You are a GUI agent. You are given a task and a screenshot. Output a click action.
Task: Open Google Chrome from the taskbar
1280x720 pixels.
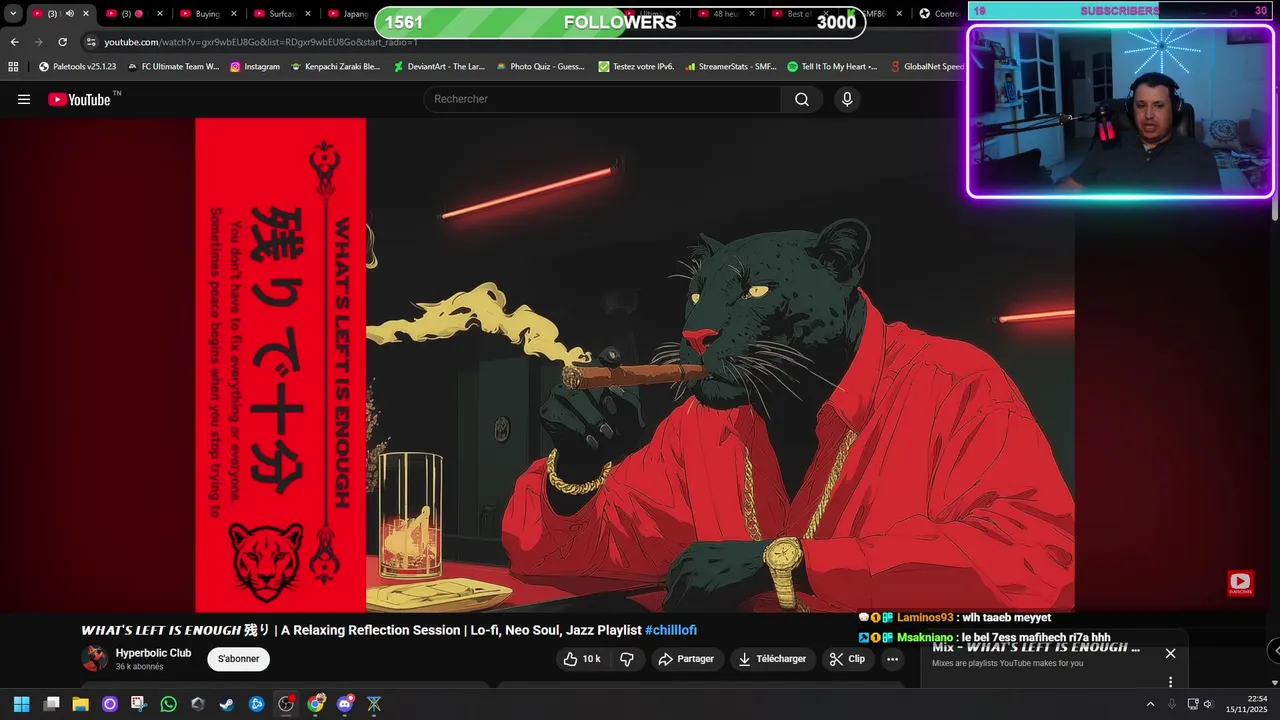315,704
